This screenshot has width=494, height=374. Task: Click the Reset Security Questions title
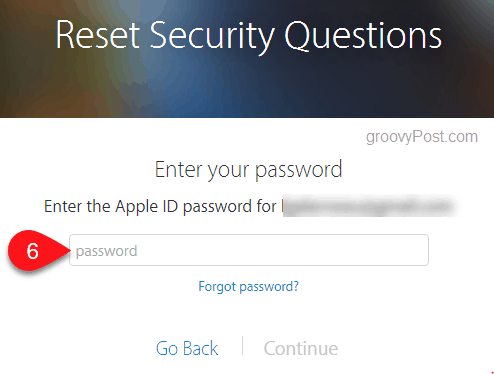248,35
